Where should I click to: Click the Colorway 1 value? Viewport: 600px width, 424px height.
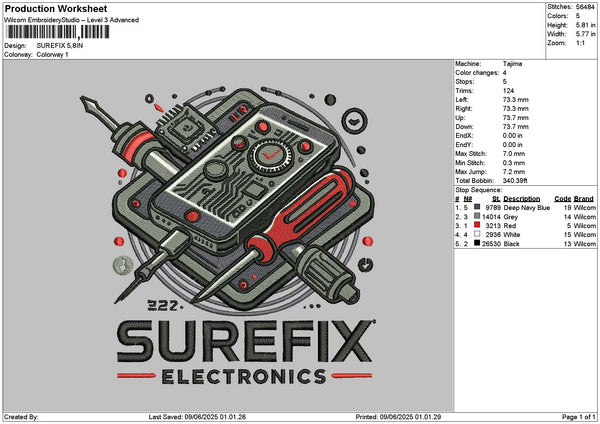point(53,54)
